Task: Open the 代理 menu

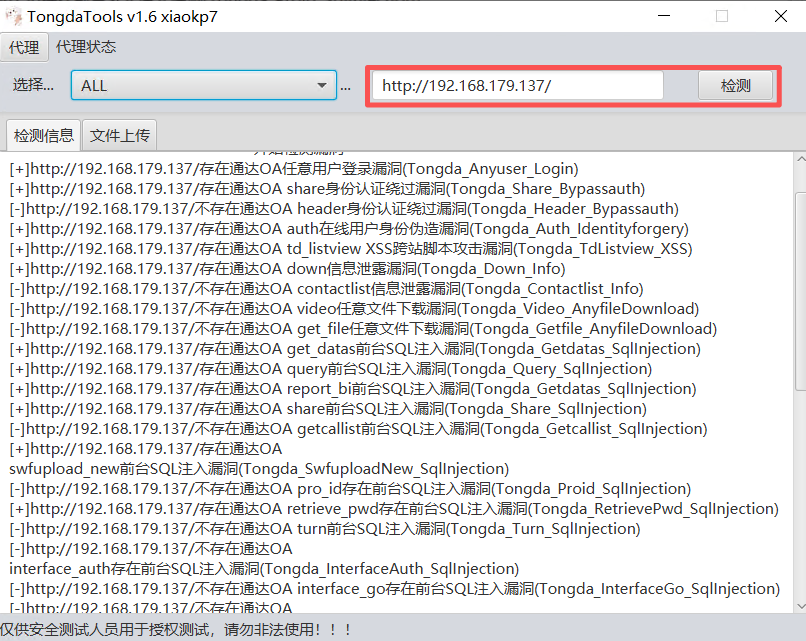Action: [24, 47]
